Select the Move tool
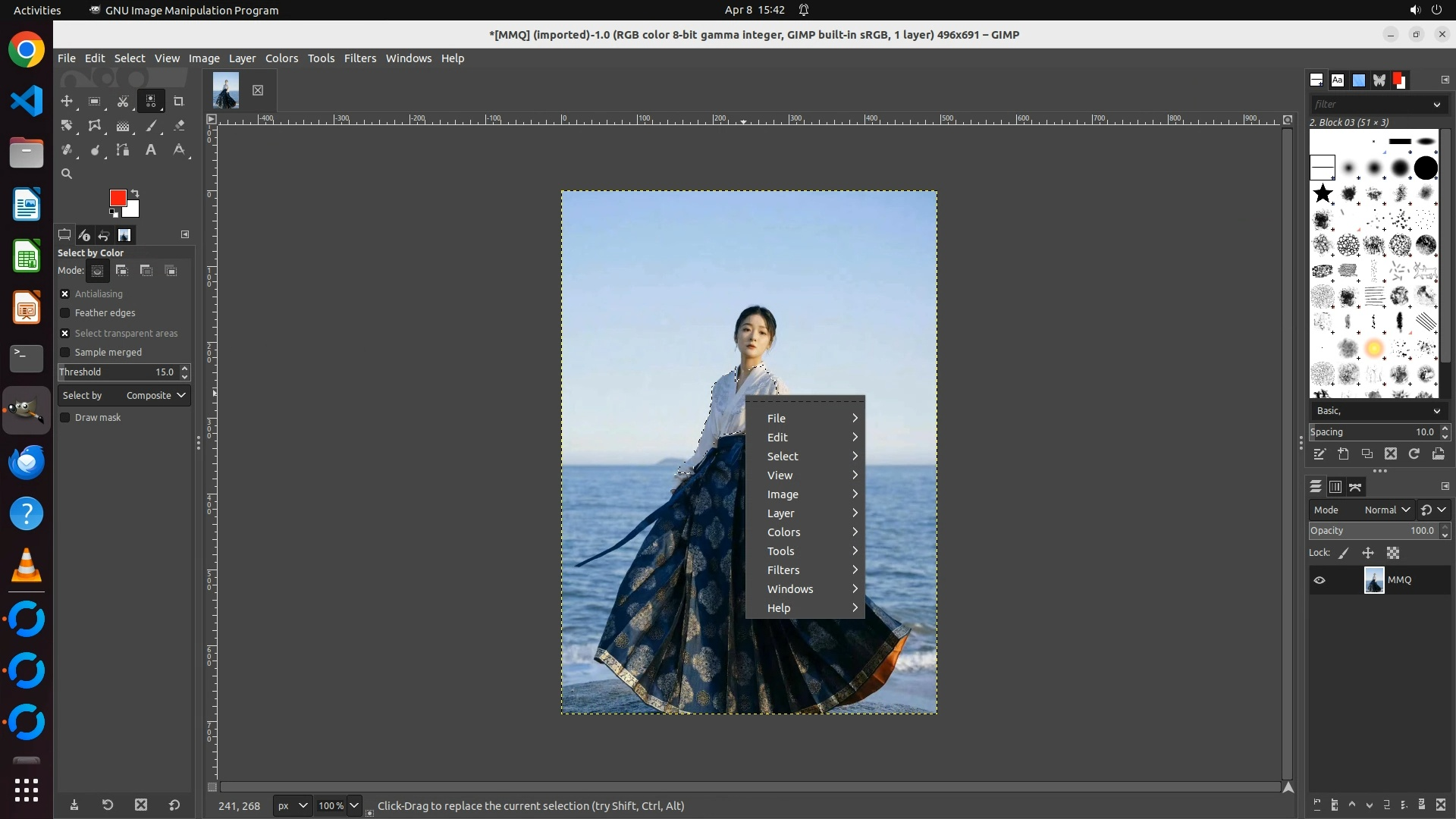This screenshot has width=1456, height=819. pyautogui.click(x=67, y=101)
